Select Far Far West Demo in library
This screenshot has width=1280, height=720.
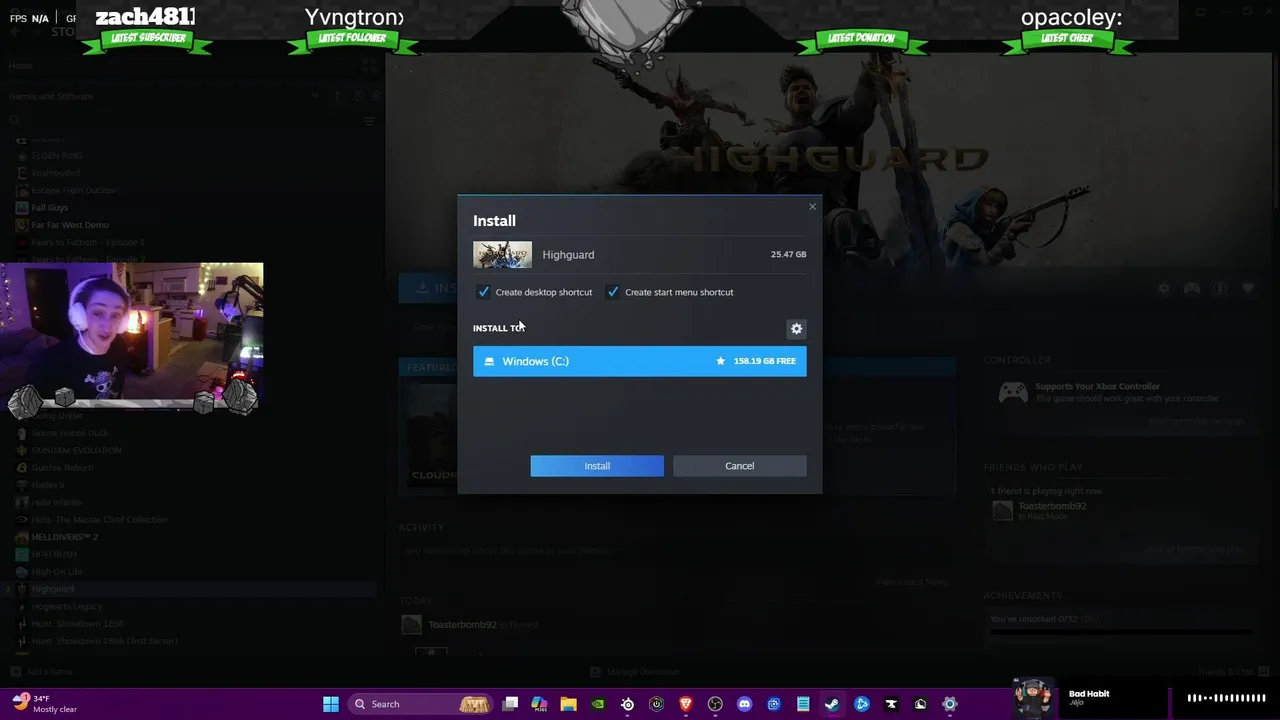[70, 225]
